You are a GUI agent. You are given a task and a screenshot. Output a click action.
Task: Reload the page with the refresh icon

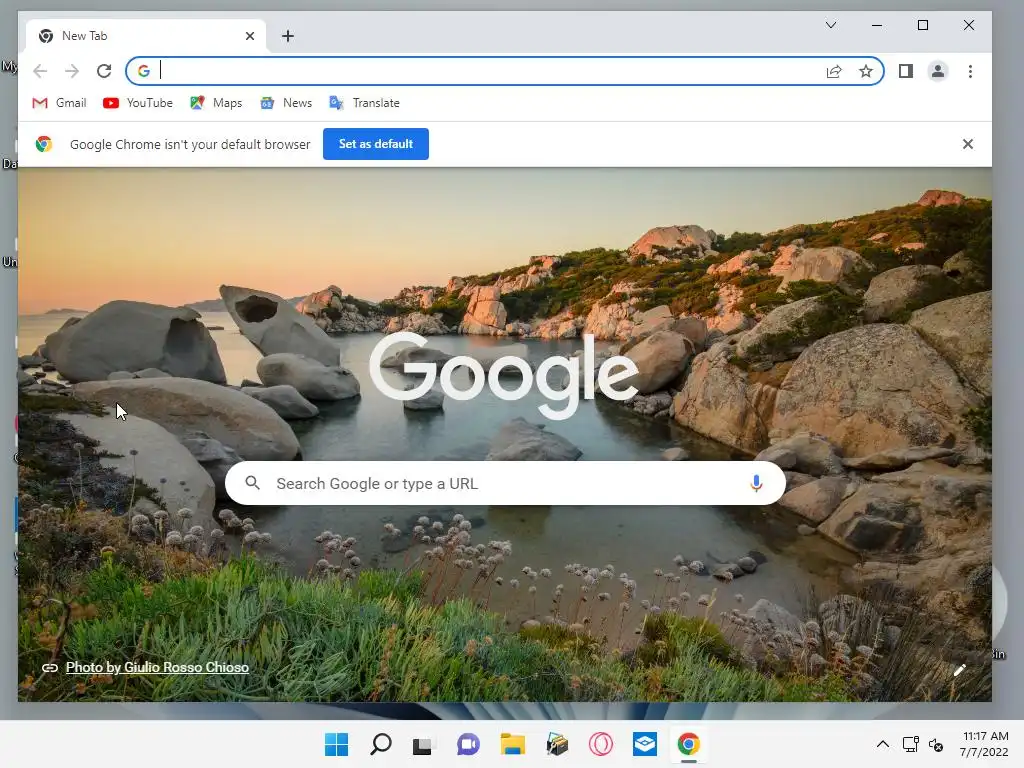[x=104, y=71]
